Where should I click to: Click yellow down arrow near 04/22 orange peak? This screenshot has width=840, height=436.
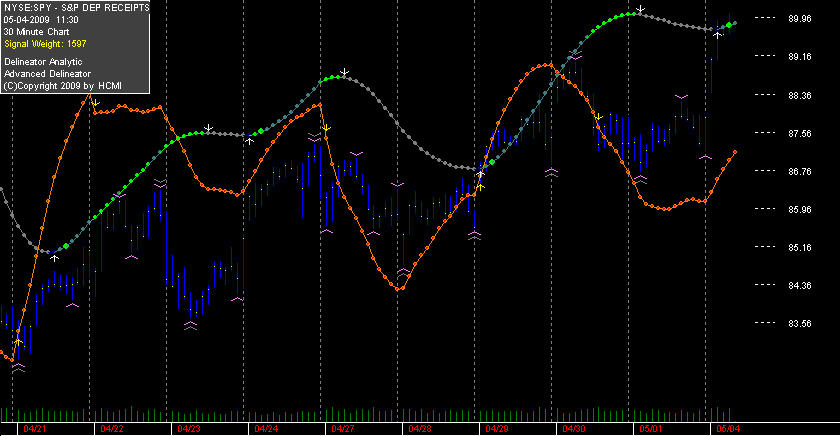95,102
